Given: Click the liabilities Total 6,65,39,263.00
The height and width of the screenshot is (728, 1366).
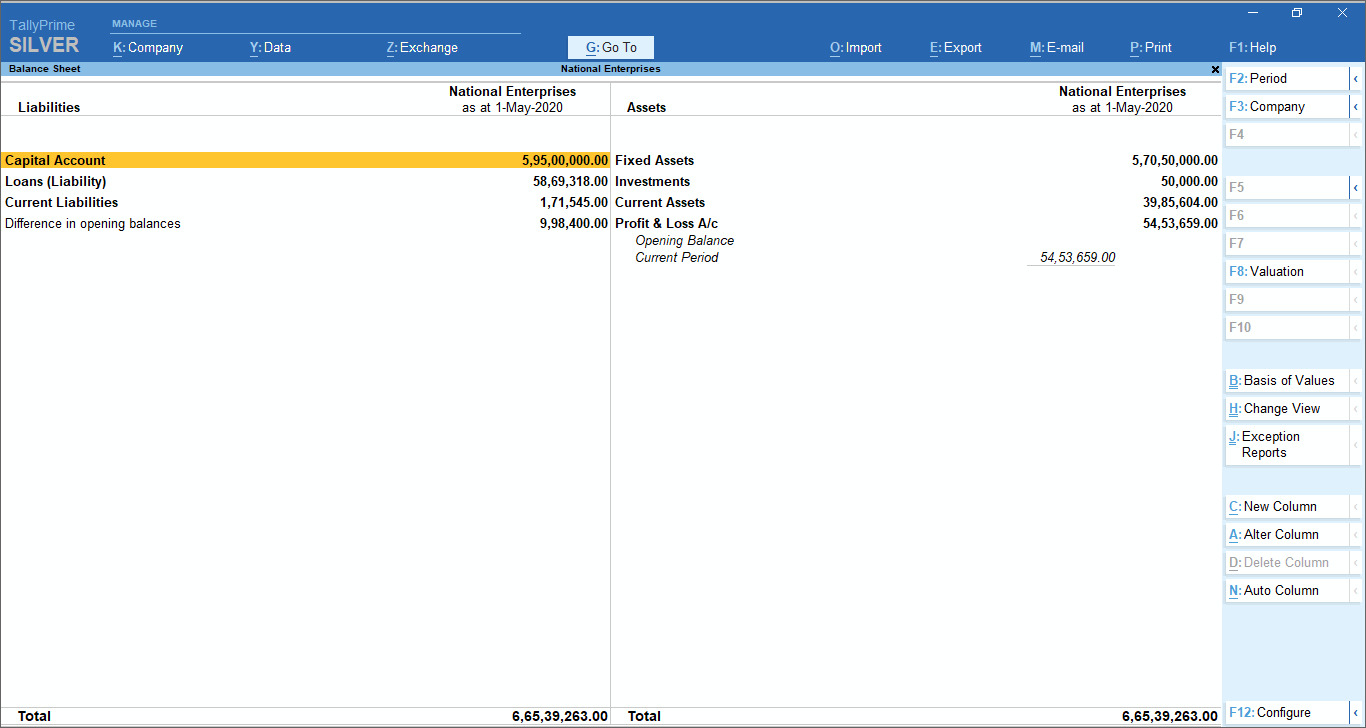Looking at the screenshot, I should click(x=560, y=716).
